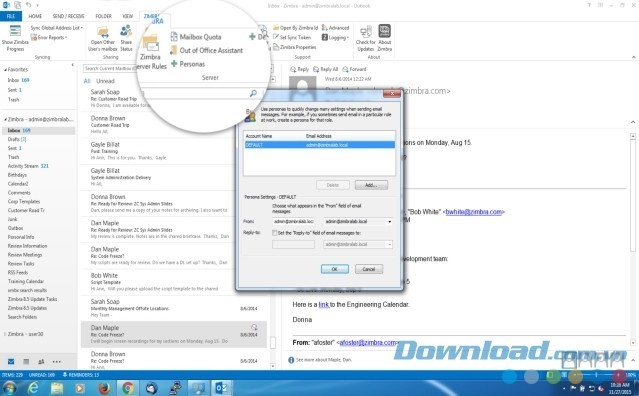Click REMINDERS: 13 in the status bar
639x396 pixels.
click(x=81, y=375)
